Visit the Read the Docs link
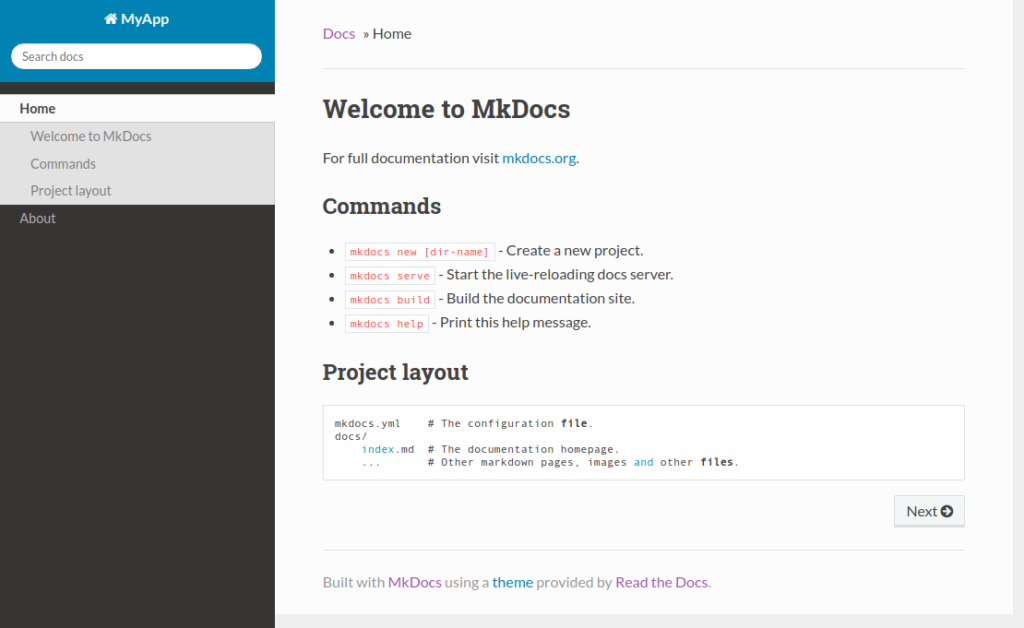This screenshot has width=1024, height=628. (x=662, y=582)
